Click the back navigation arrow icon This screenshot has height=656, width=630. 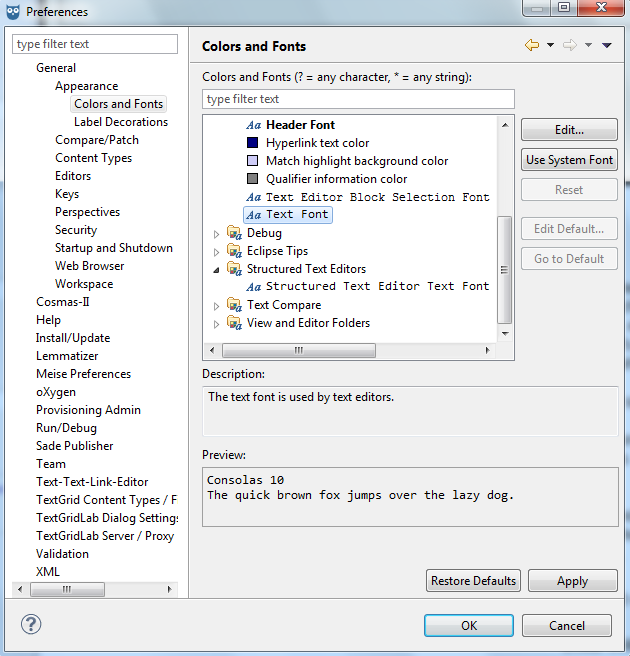532,46
